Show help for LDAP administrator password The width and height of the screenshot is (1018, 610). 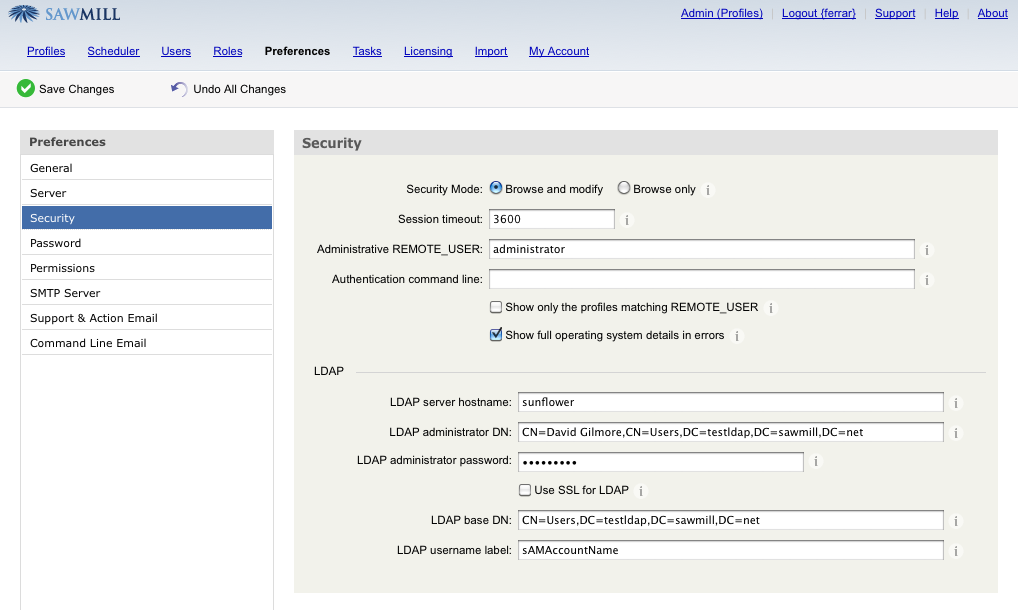coord(816,462)
